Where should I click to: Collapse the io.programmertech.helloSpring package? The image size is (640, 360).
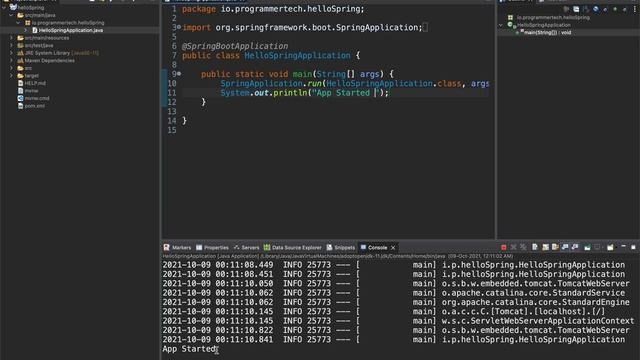click(19, 23)
